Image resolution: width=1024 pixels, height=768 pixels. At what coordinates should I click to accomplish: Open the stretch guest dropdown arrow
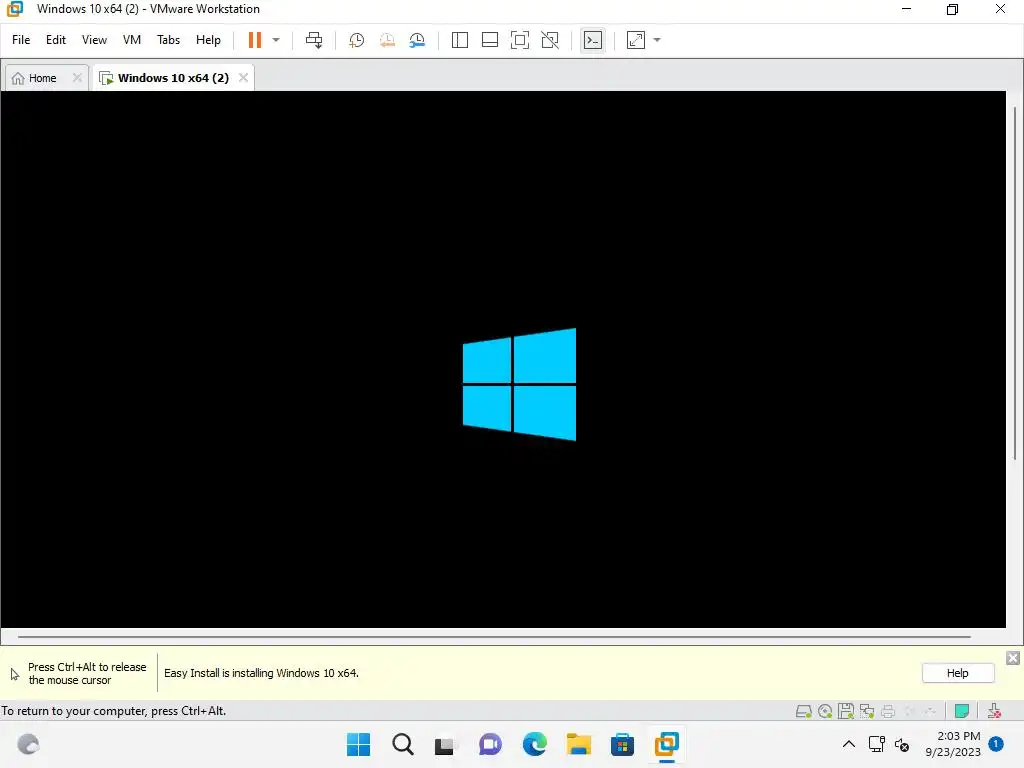pyautogui.click(x=657, y=40)
